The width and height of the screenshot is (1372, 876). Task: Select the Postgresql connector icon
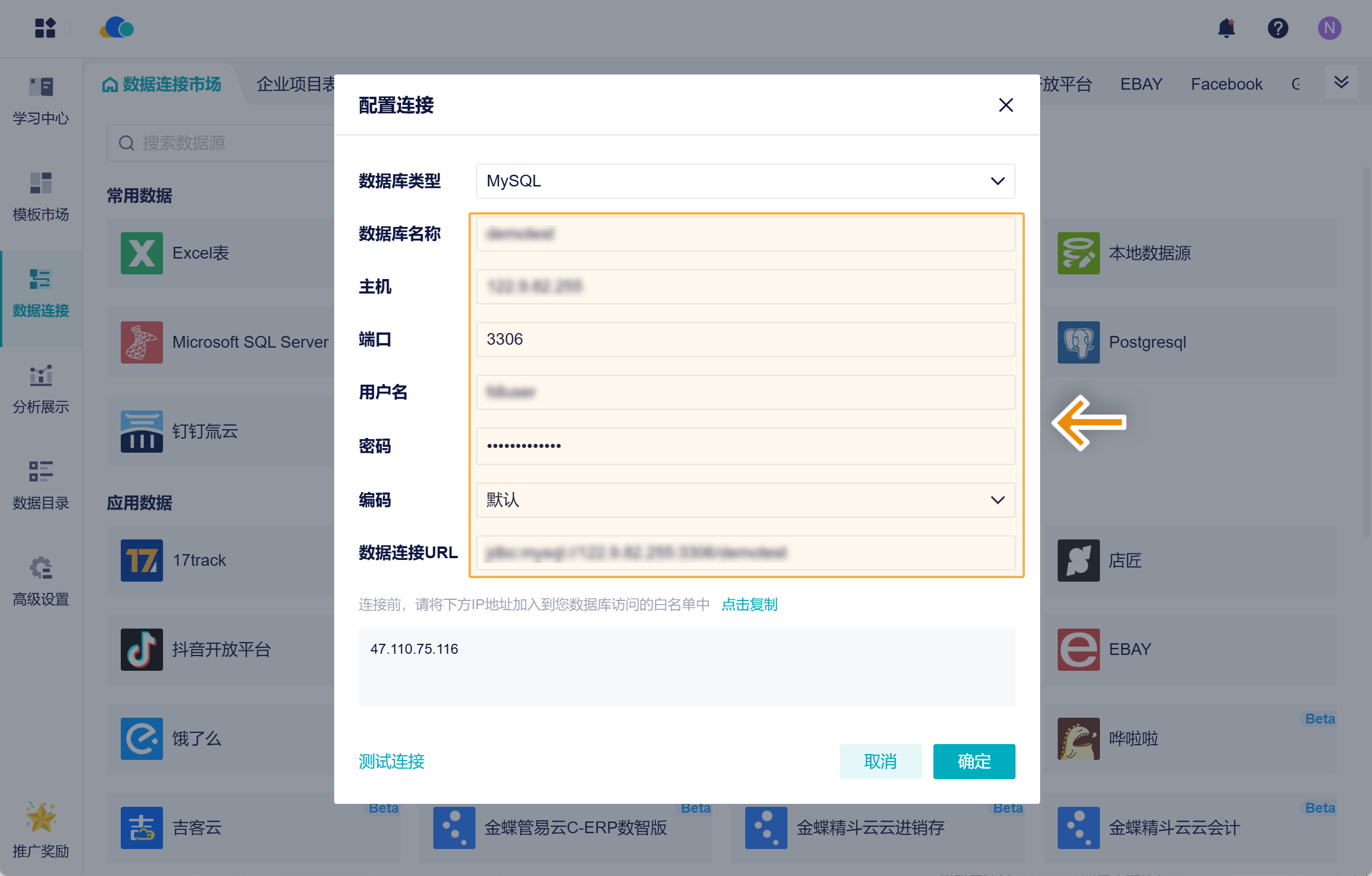pyautogui.click(x=1078, y=342)
